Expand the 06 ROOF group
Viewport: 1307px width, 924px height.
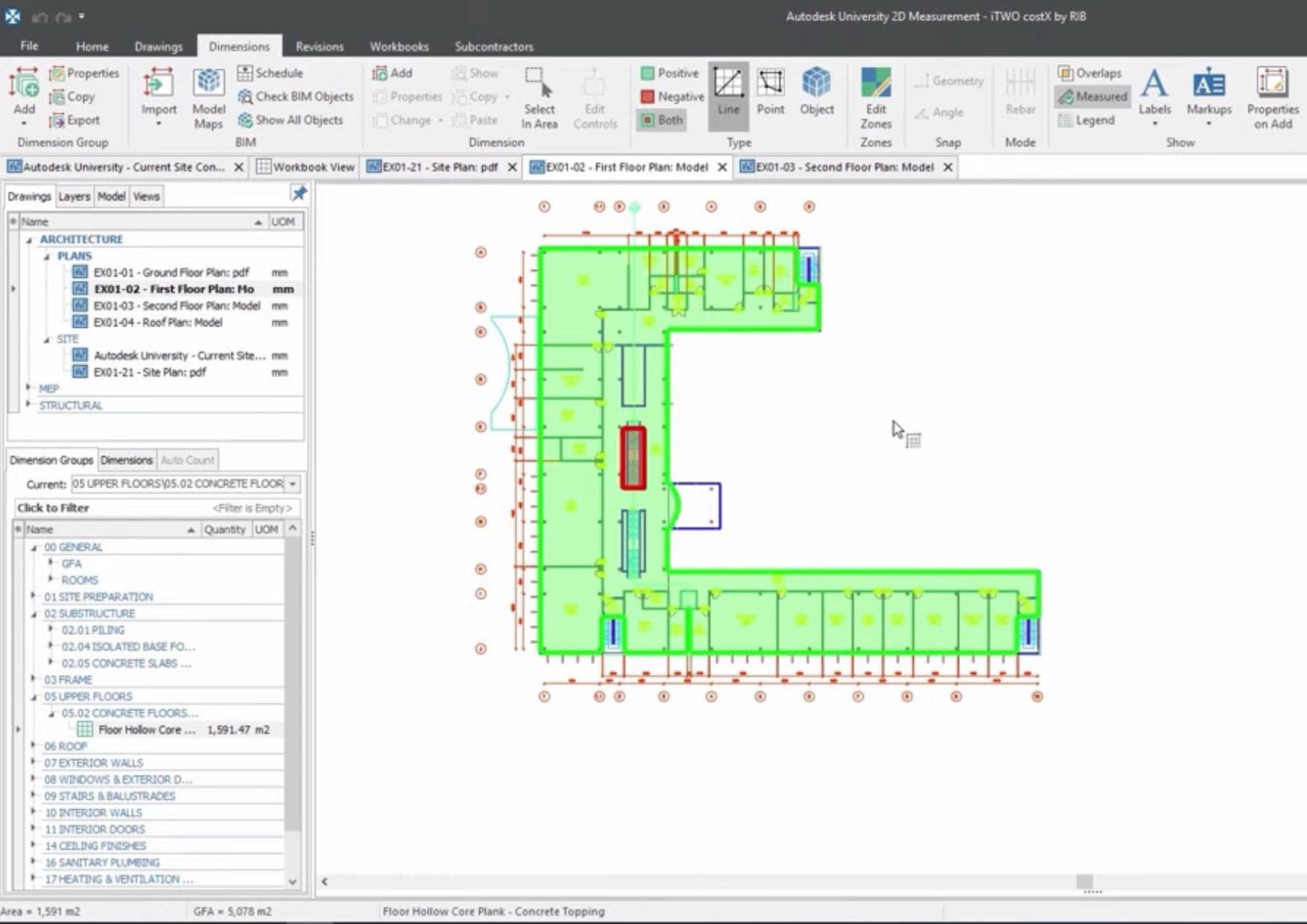(33, 745)
